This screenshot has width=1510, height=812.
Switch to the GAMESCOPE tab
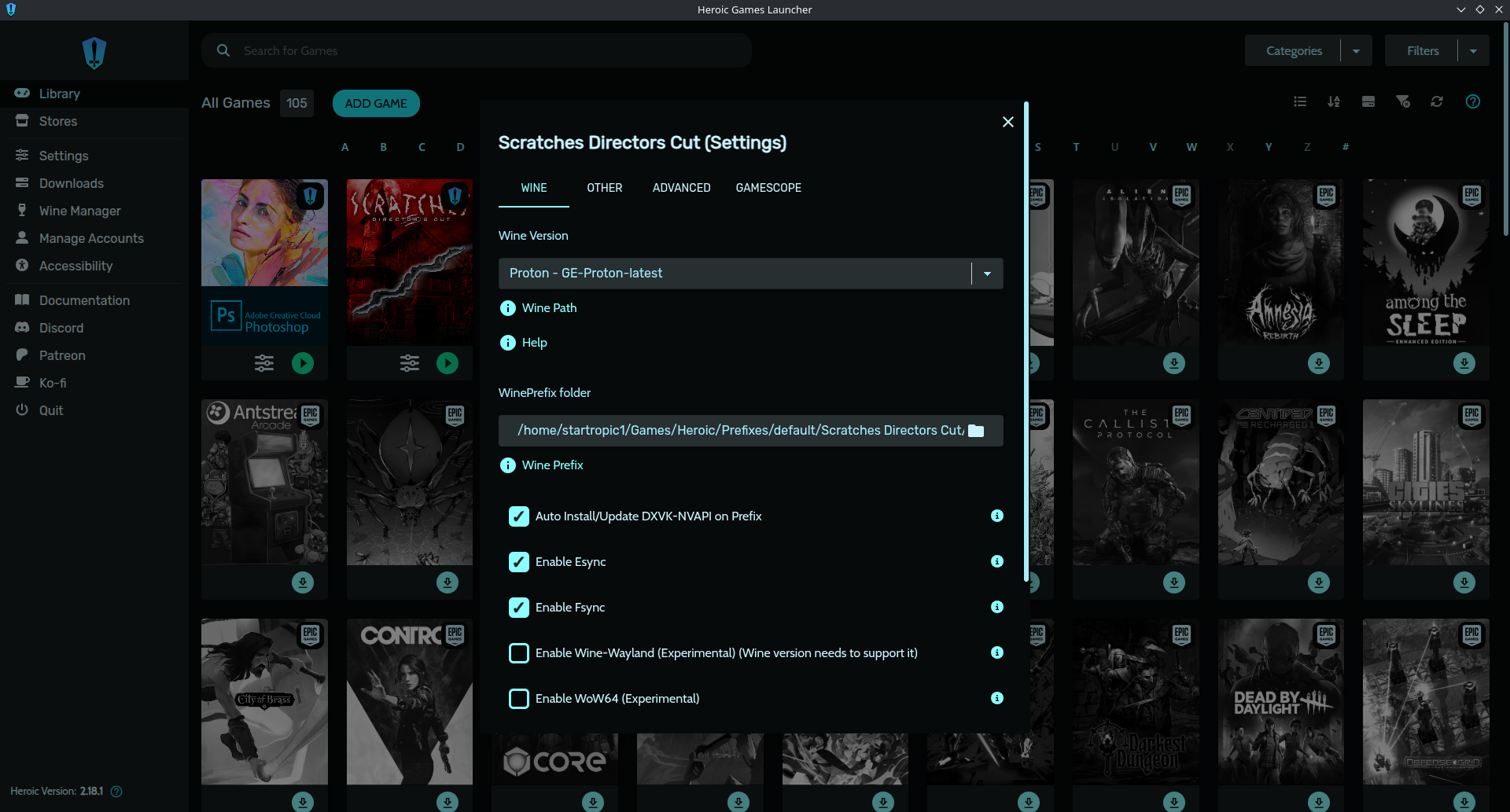click(x=768, y=188)
